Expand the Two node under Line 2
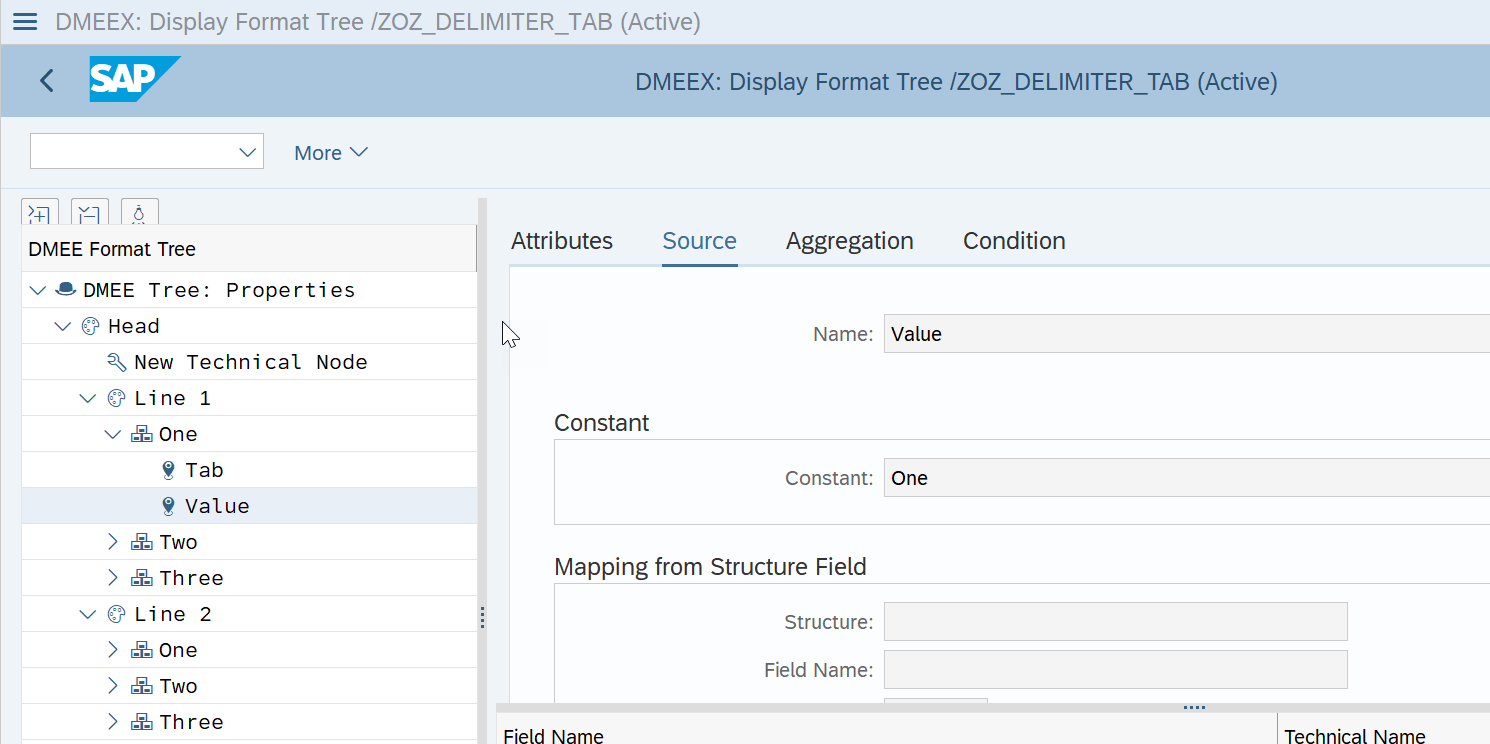 click(113, 686)
